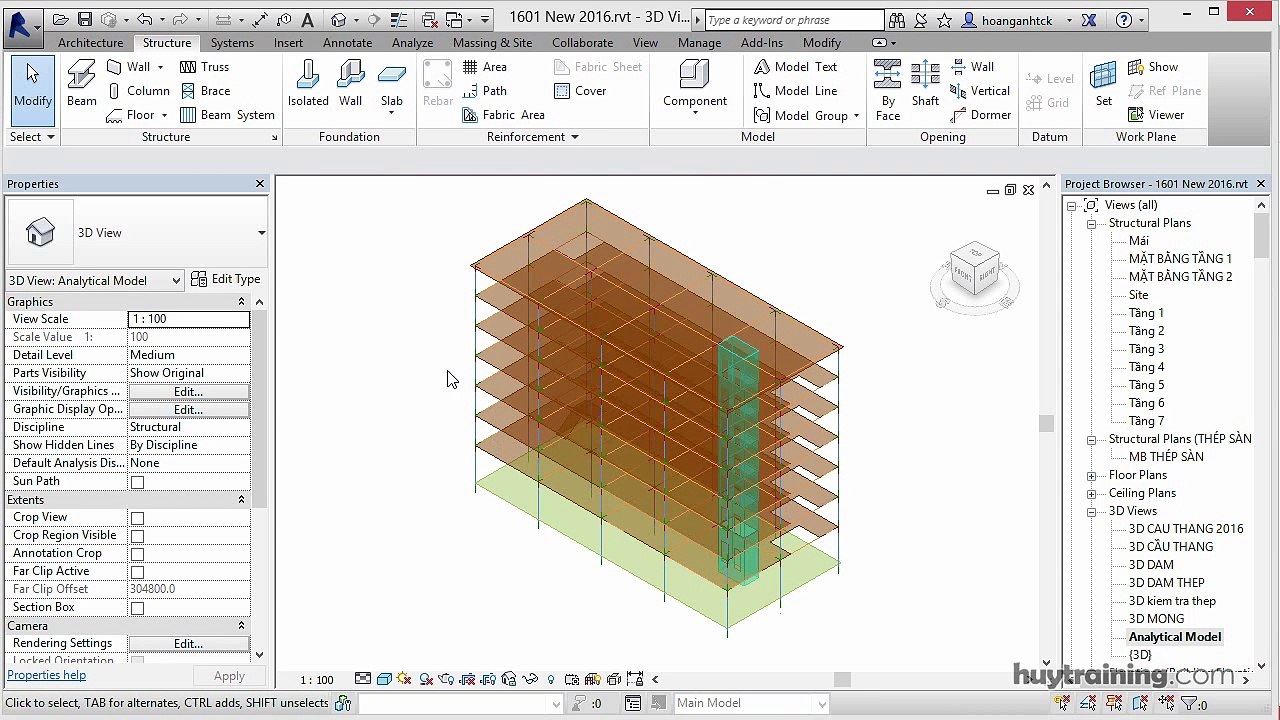1280x720 pixels.
Task: Open the Architecture ribbon tab
Action: point(90,43)
